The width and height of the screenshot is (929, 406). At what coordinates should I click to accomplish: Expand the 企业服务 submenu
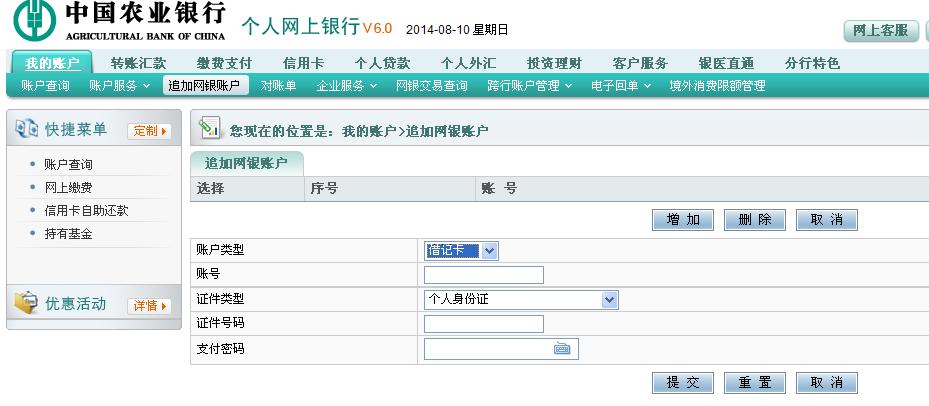(346, 86)
